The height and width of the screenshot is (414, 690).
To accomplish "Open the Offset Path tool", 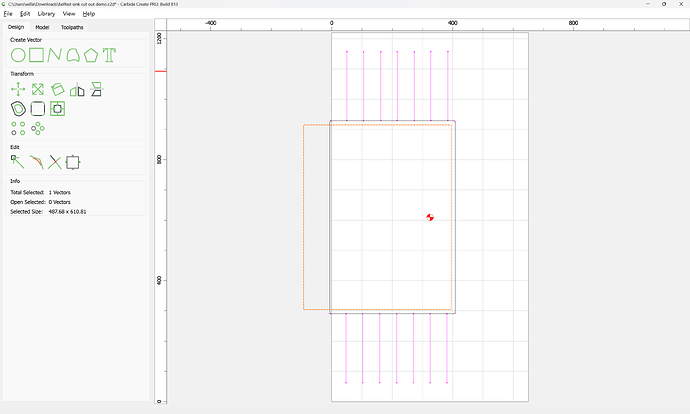I will point(18,109).
